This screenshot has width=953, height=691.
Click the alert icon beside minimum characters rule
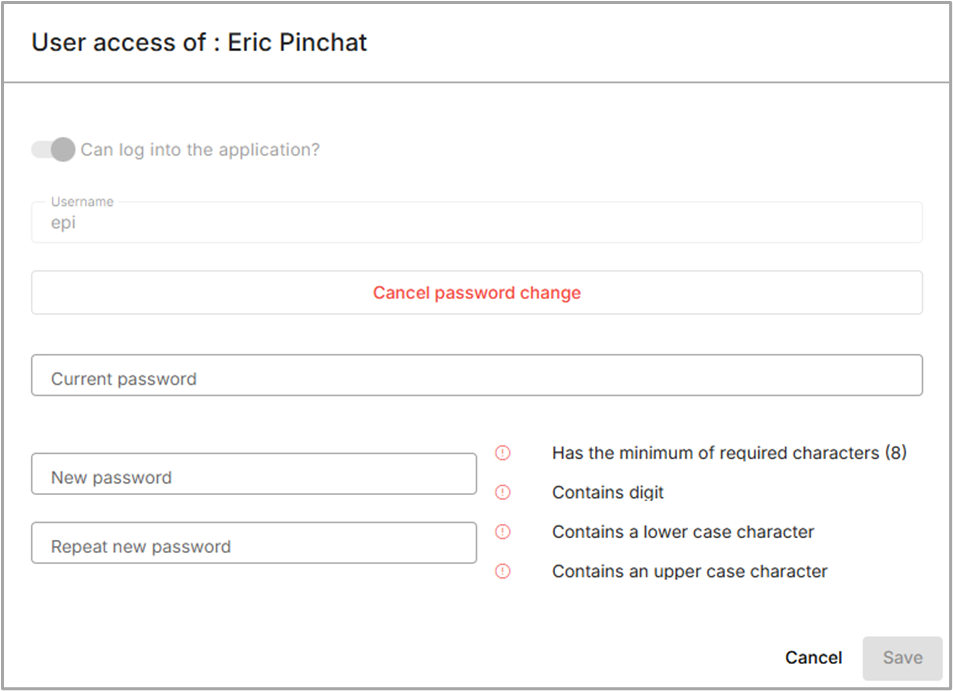point(503,453)
